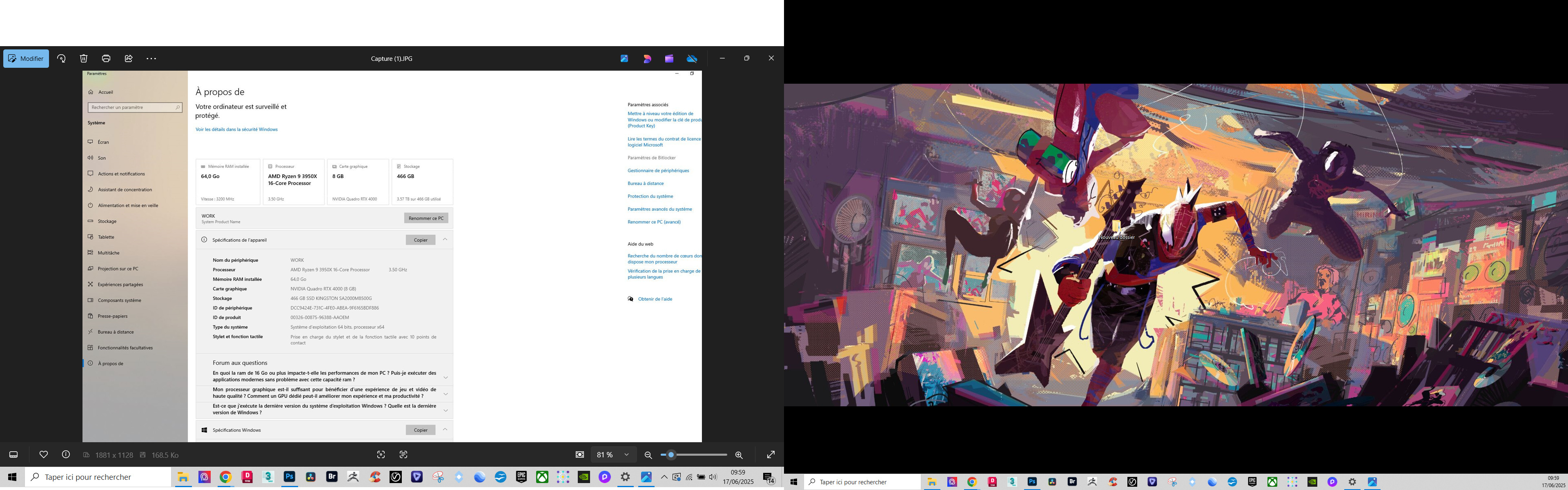The image size is (1568, 490).
Task: Focus the search box on Photos-screen taskbar
Action: pos(98,477)
